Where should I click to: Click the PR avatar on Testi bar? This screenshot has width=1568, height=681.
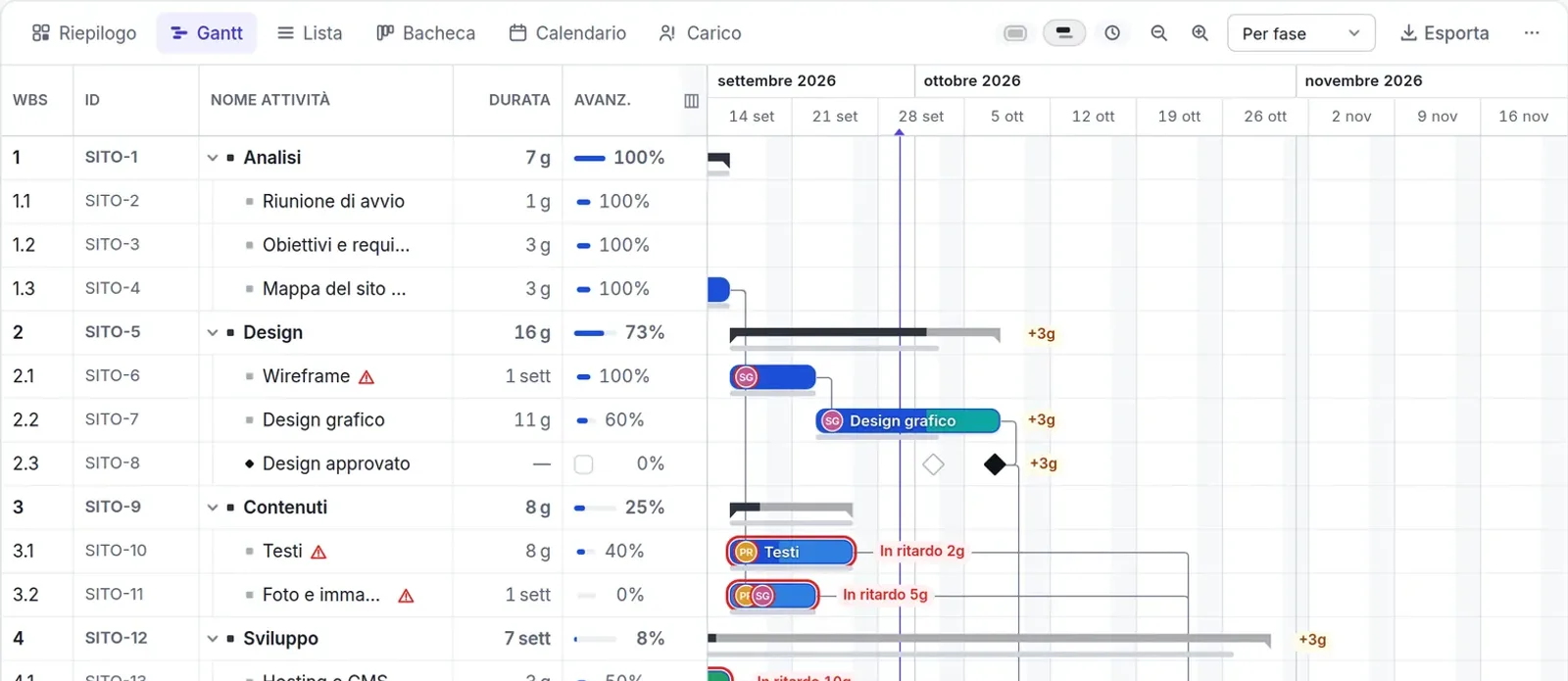coord(746,553)
